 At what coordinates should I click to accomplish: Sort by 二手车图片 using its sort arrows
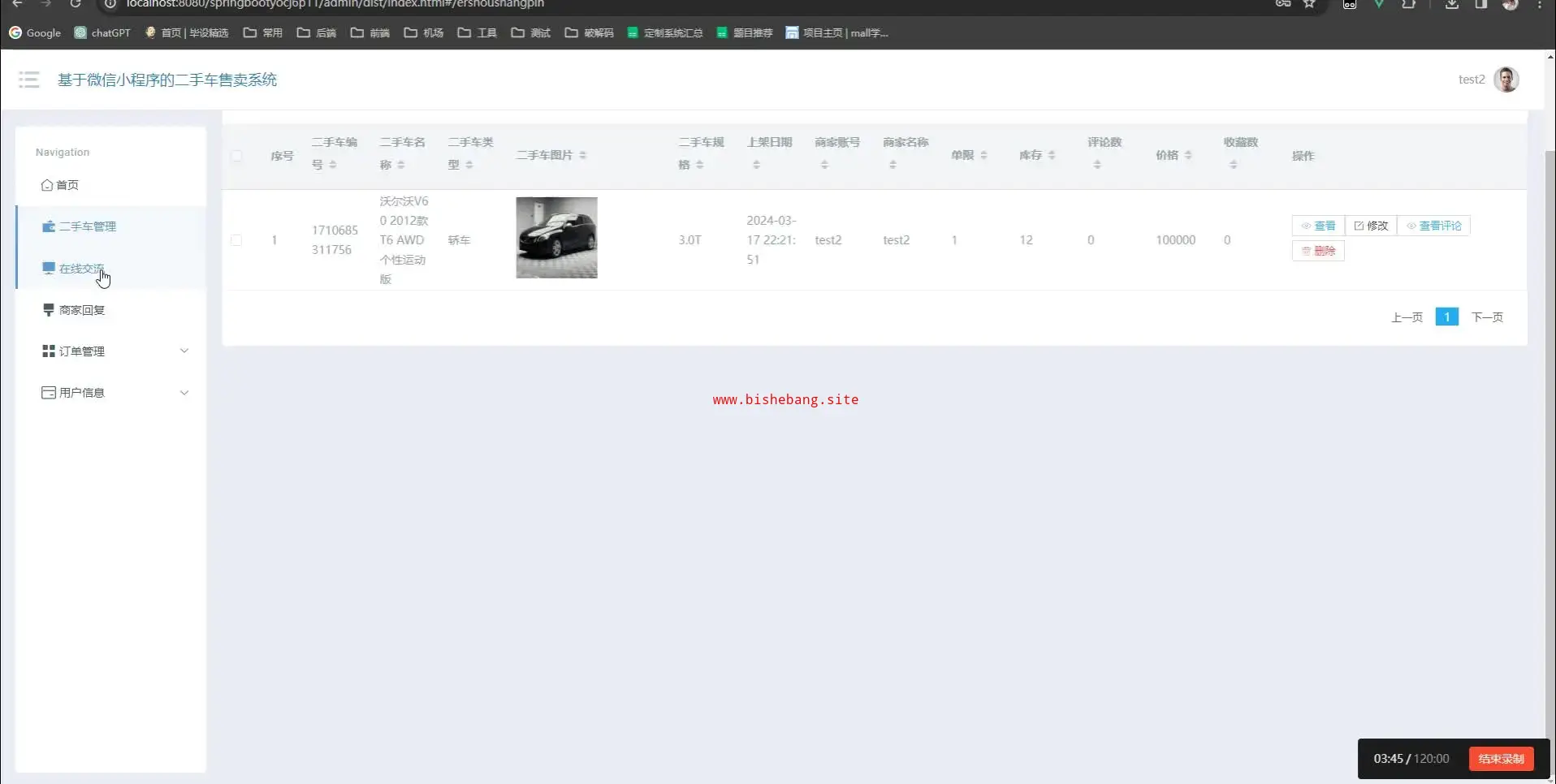point(583,155)
